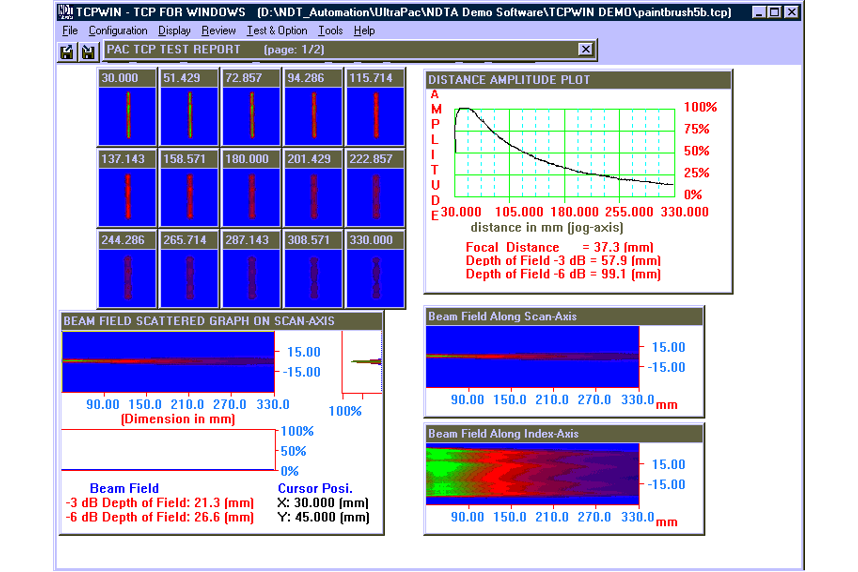Image resolution: width=858 pixels, height=572 pixels.
Task: Open the Test & Option menu
Action: pos(277,31)
